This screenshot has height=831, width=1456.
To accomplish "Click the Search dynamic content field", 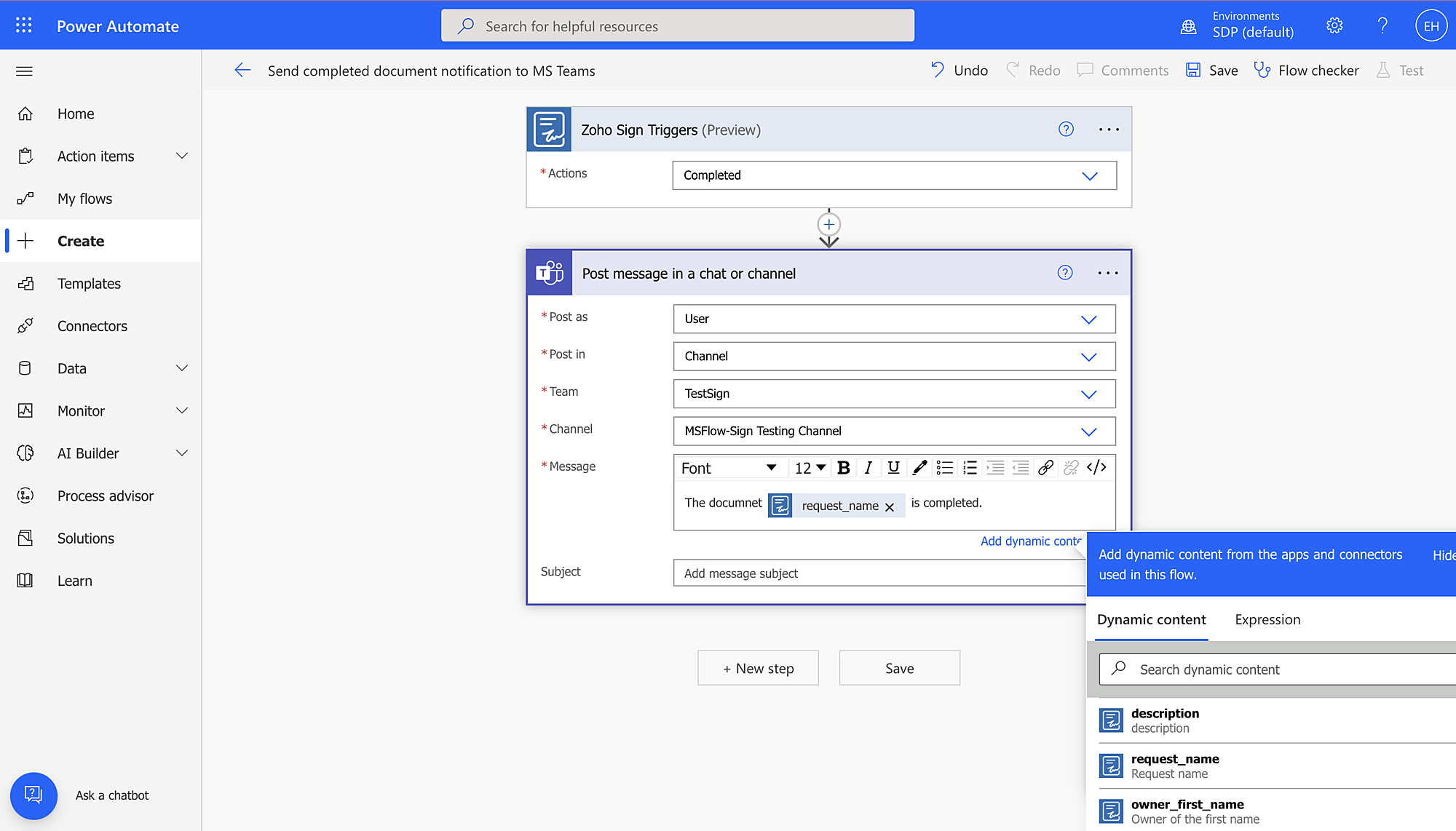I will tap(1278, 669).
